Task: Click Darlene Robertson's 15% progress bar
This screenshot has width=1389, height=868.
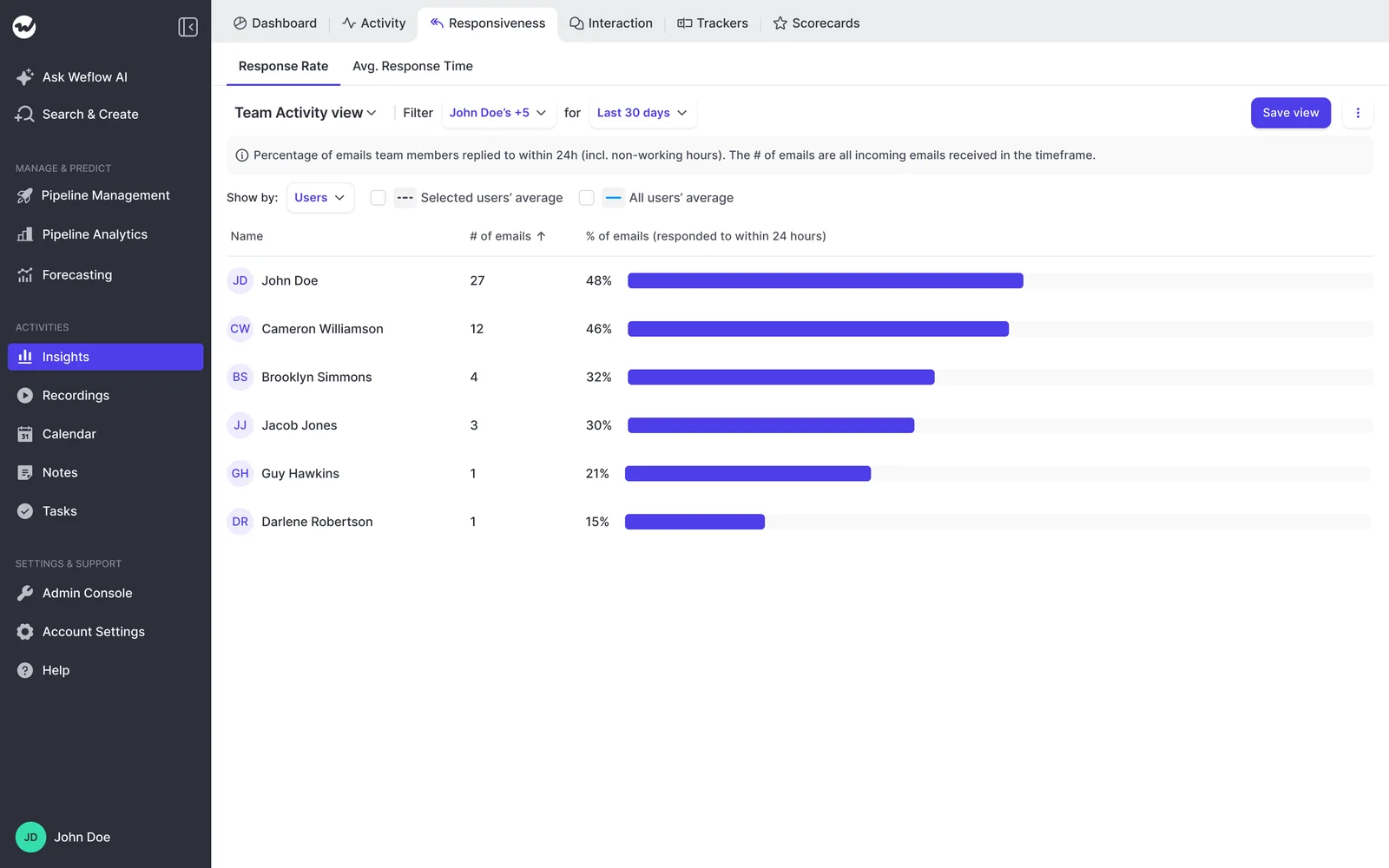Action: tap(694, 522)
